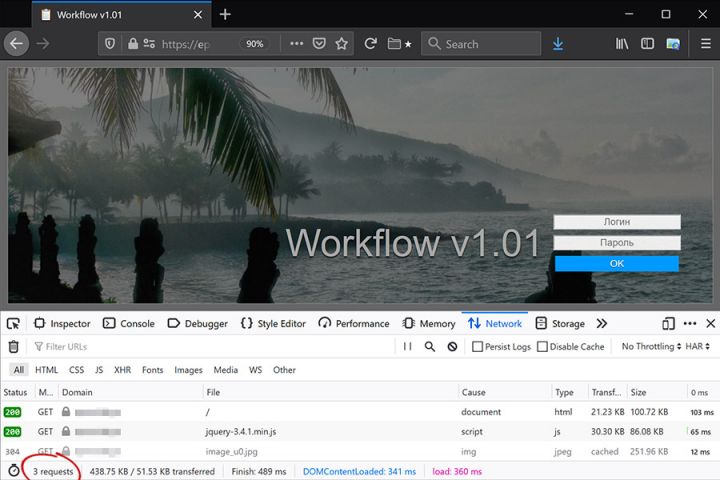The height and width of the screenshot is (480, 720).
Task: Reset the 90% zoom level badge
Action: [254, 44]
